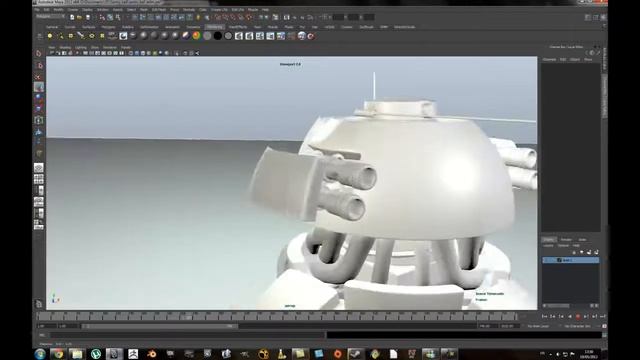This screenshot has width=640, height=360.
Task: Open Blender from the taskbar
Action: pos(152,354)
